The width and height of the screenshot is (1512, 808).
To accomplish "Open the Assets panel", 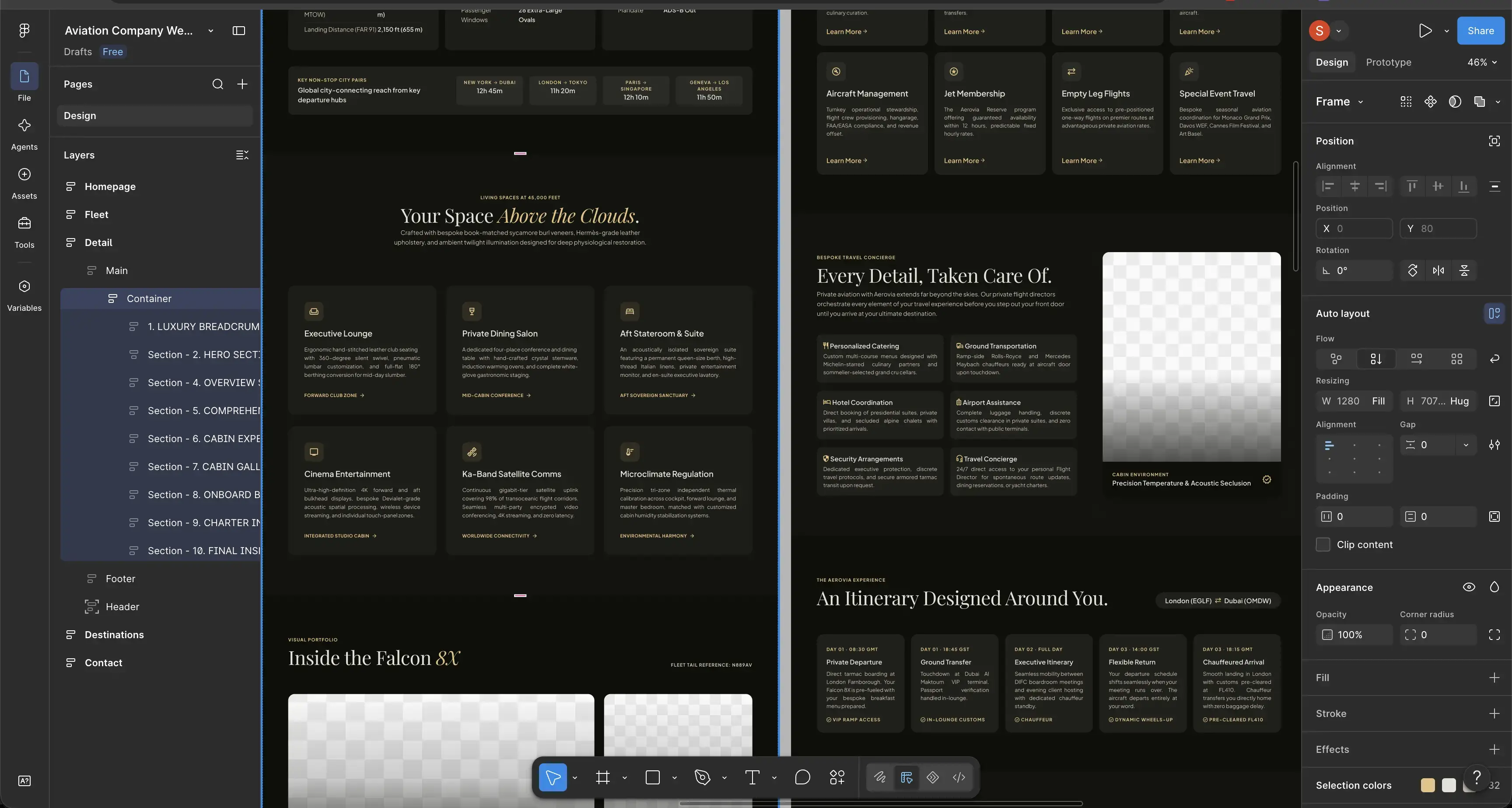I will click(x=24, y=183).
